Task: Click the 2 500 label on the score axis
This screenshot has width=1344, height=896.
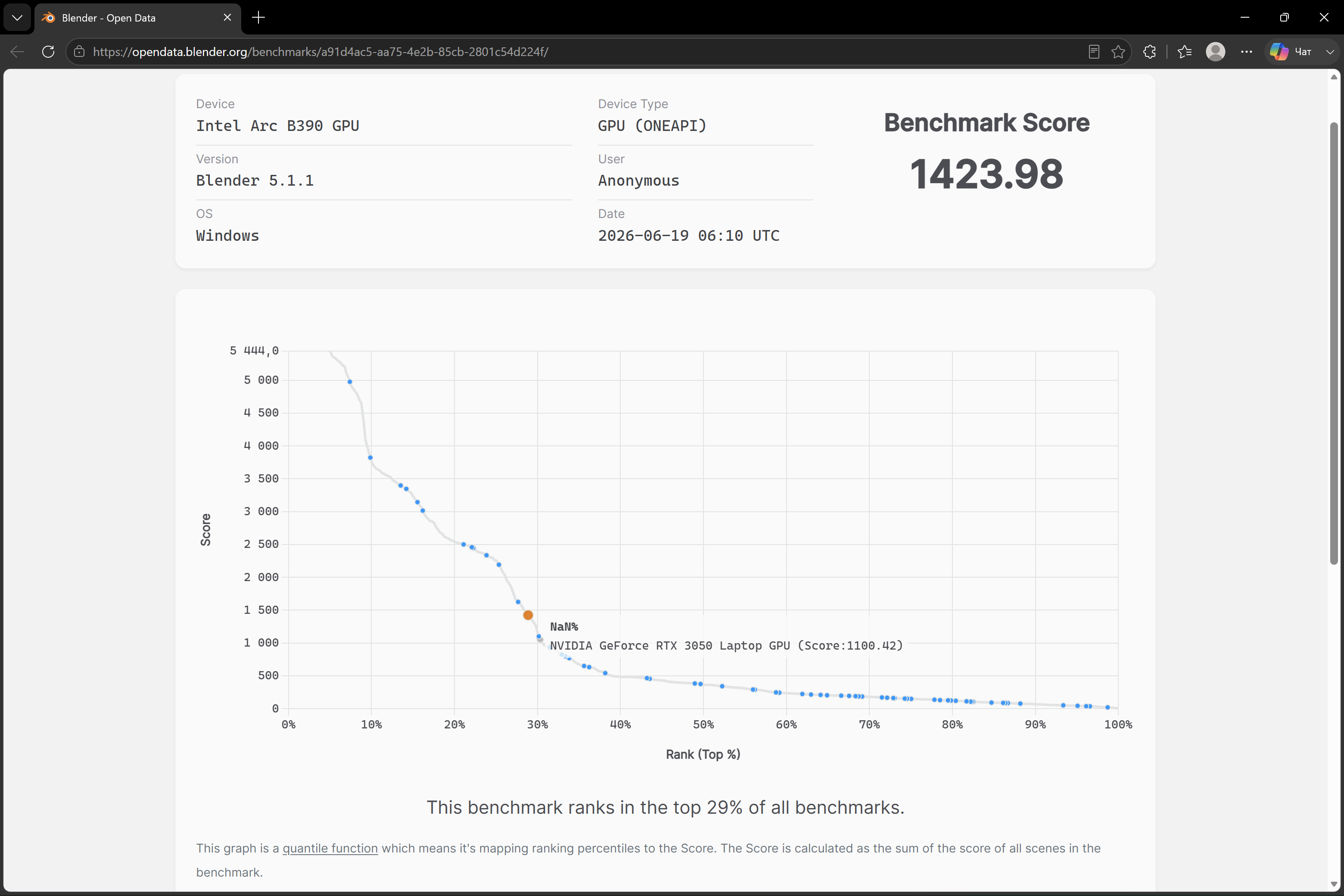Action: click(x=261, y=544)
